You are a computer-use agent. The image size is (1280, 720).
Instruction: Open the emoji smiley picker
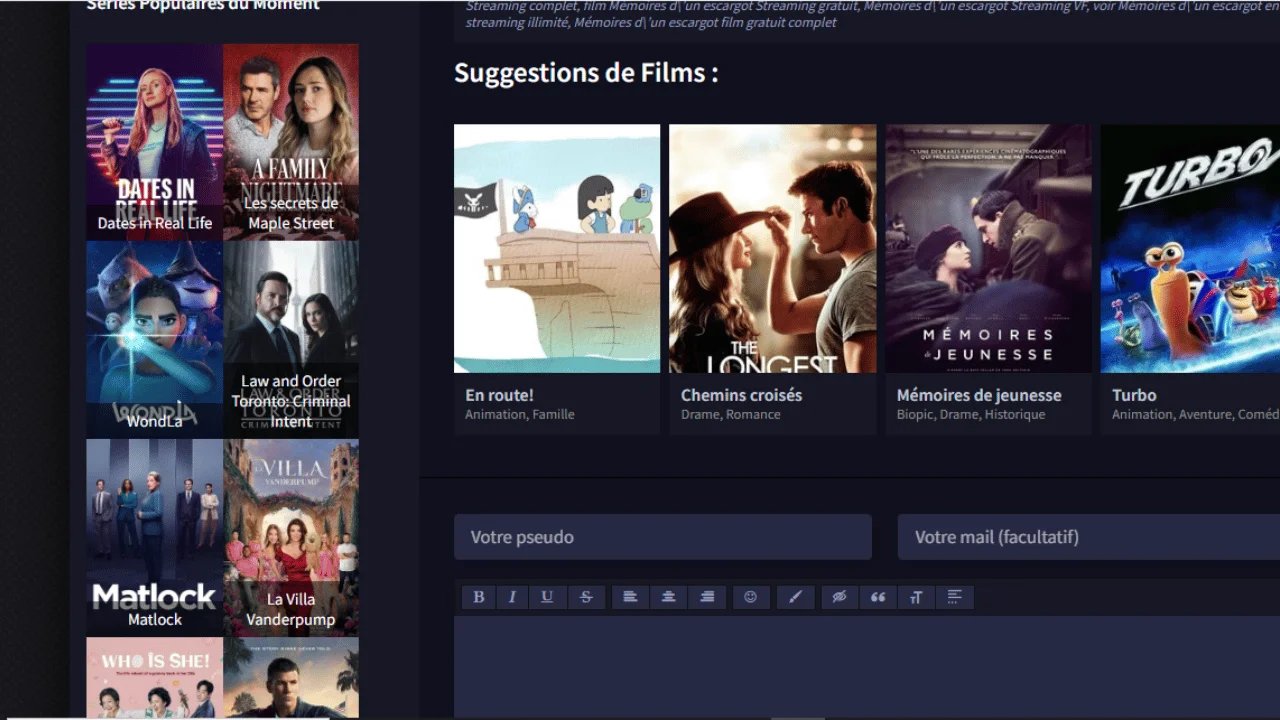(751, 597)
